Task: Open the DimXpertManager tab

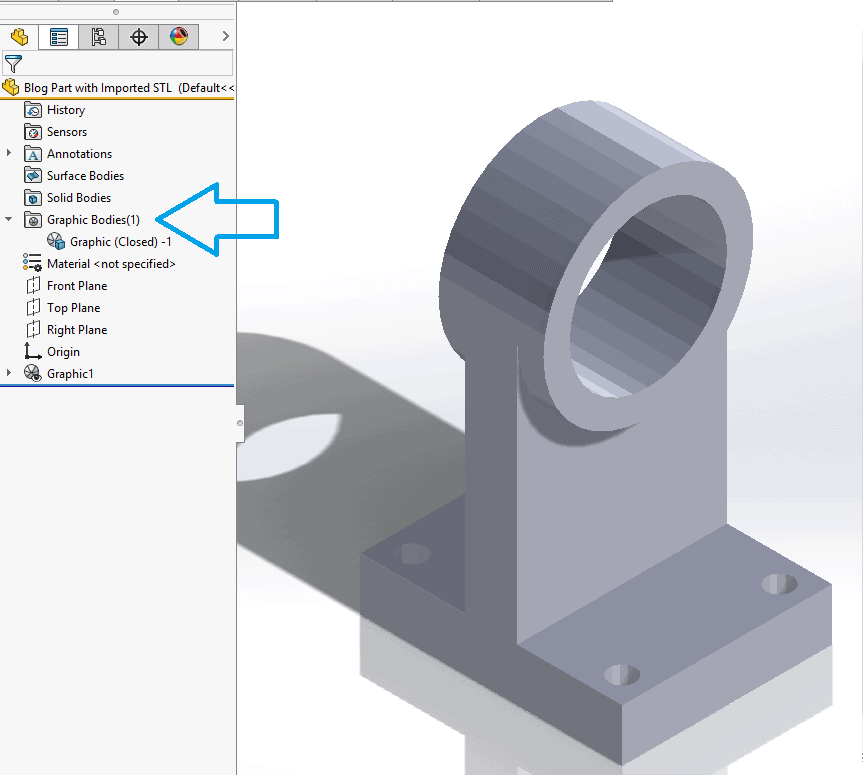Action: (139, 37)
